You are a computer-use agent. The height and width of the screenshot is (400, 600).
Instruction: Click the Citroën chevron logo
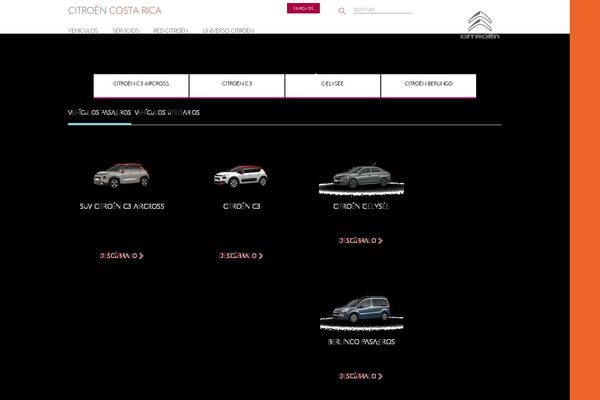coord(480,25)
